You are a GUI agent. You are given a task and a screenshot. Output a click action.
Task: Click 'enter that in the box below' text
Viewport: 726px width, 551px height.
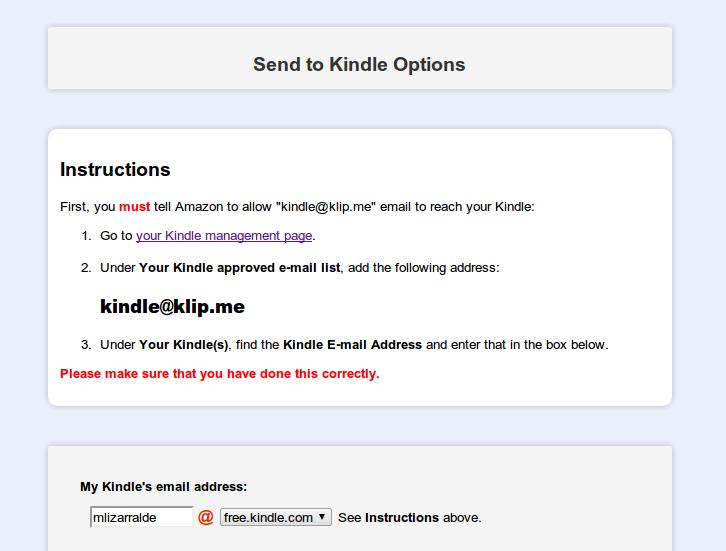tap(516, 345)
